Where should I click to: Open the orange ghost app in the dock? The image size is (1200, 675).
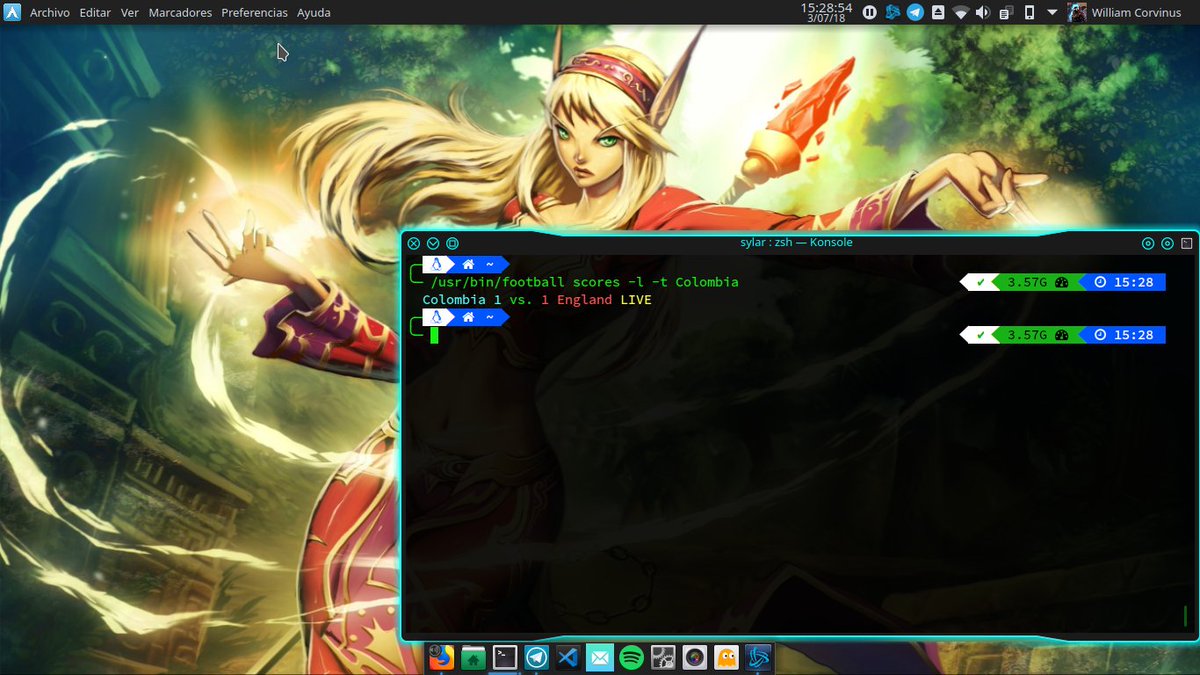point(726,657)
